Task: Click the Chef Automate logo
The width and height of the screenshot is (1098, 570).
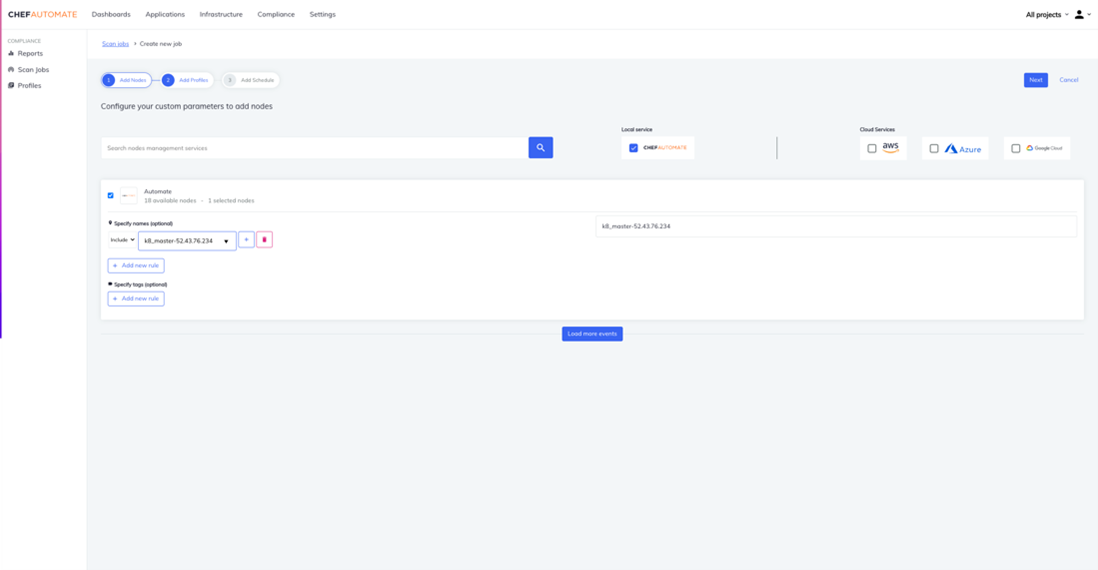Action: coord(42,15)
